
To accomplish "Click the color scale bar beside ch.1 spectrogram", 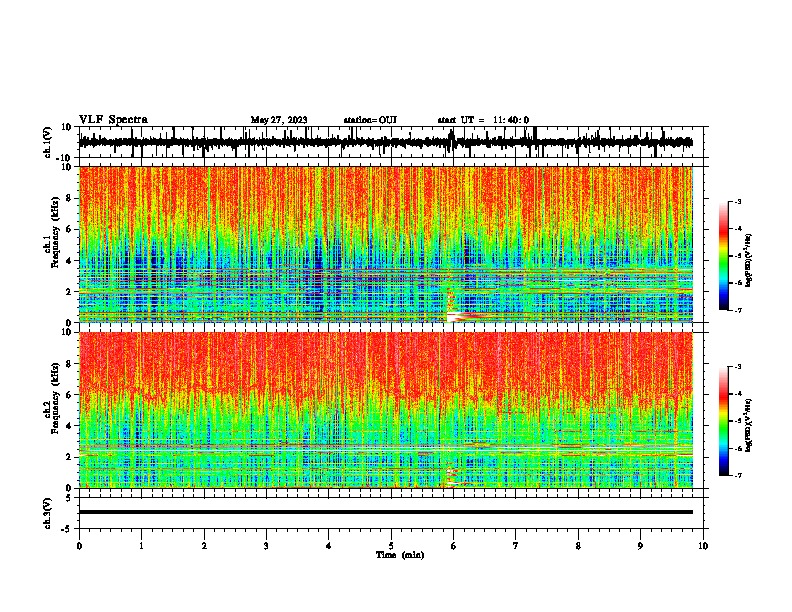I will [723, 256].
